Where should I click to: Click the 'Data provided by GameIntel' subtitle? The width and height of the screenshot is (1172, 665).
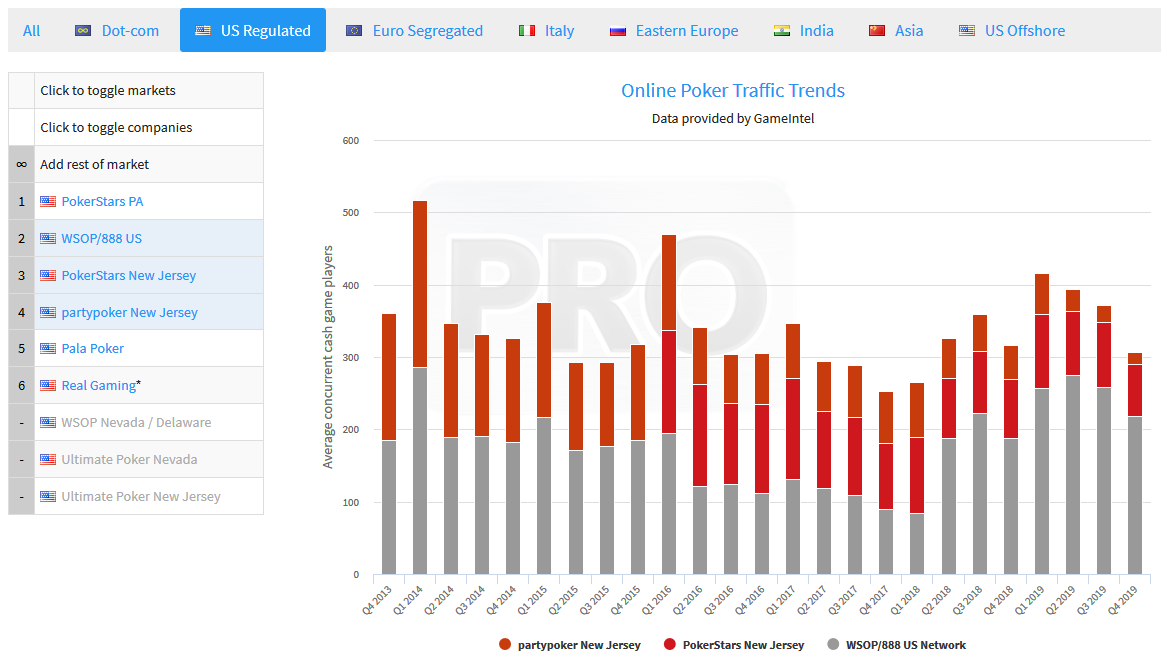click(x=733, y=119)
